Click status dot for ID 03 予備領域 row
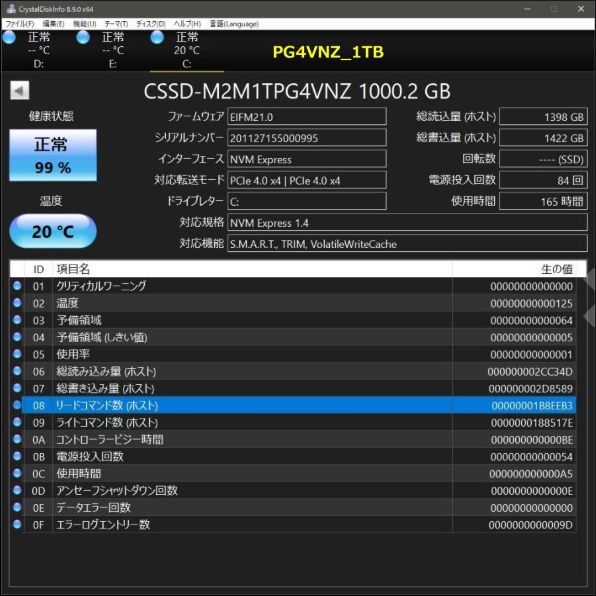Viewport: 596px width, 596px height. [x=17, y=320]
